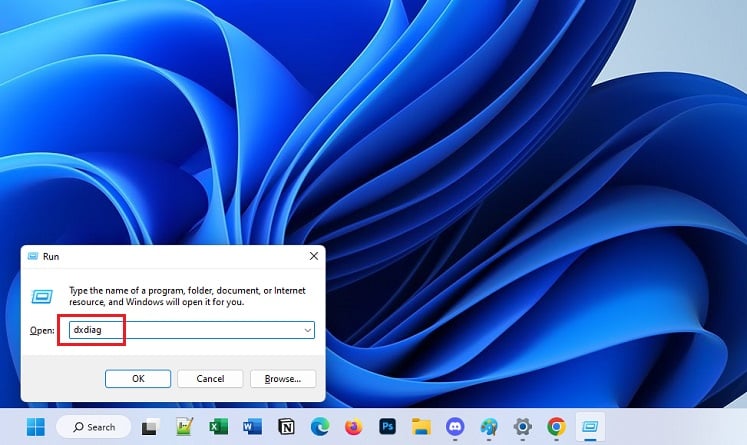Click OK to run dxdiag

point(138,379)
